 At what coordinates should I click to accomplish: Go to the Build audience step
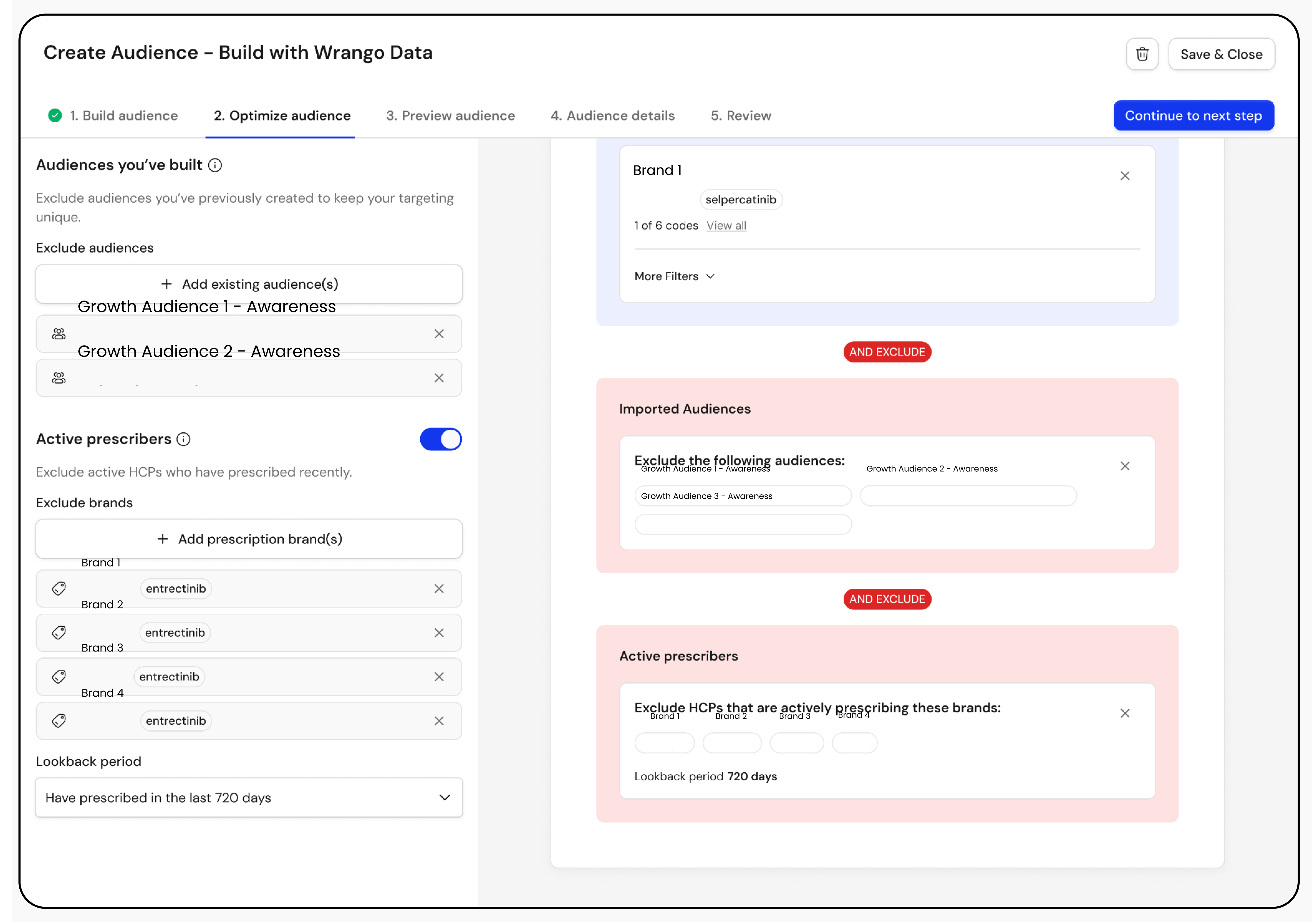[123, 116]
